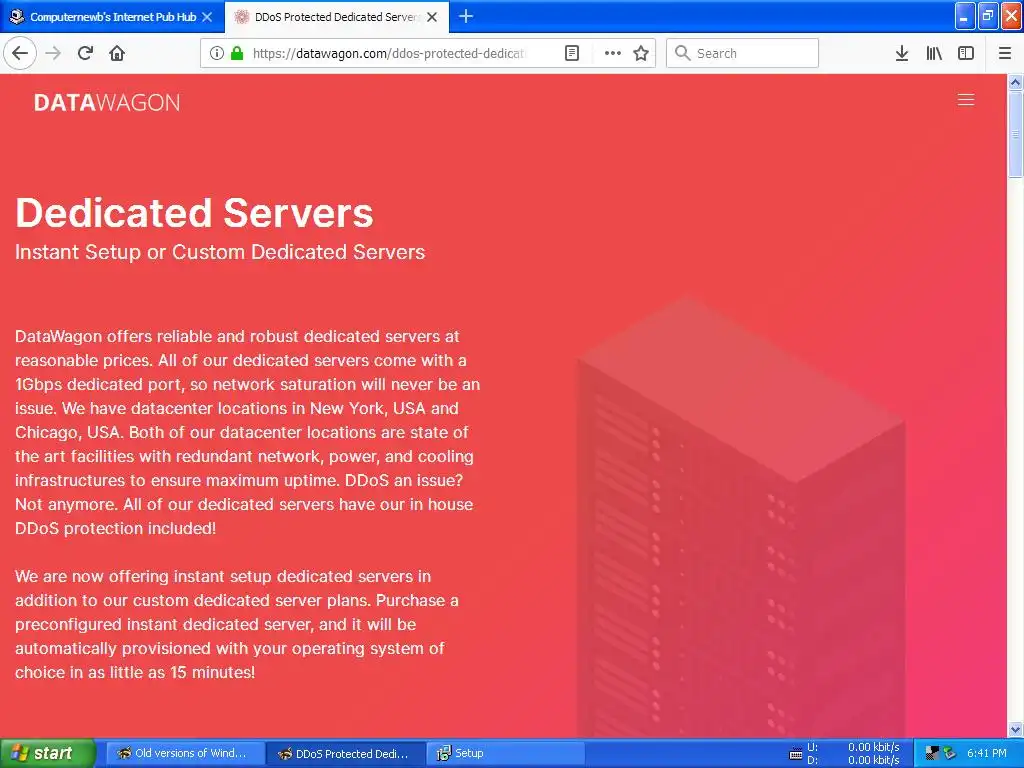The width and height of the screenshot is (1024, 768).
Task: Click the 6:41 PM system clock
Action: tap(986, 753)
